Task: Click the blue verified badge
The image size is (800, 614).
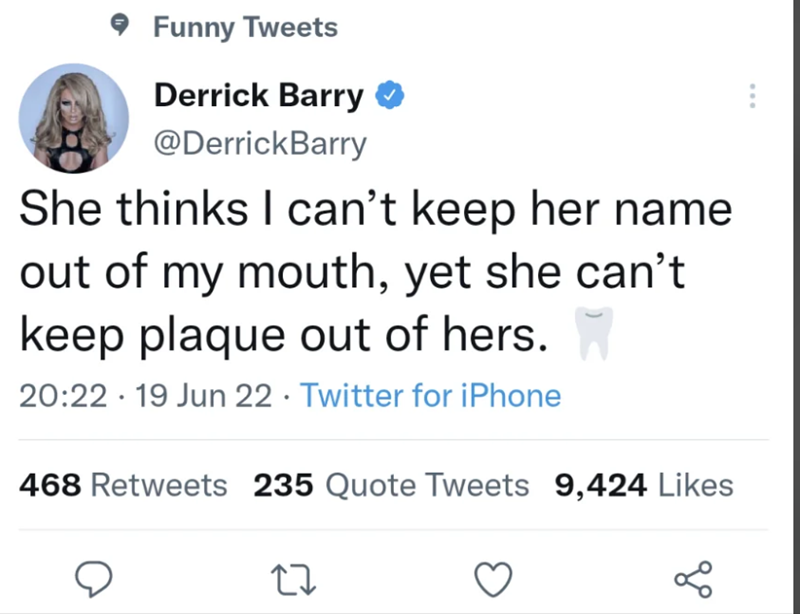Action: (390, 95)
